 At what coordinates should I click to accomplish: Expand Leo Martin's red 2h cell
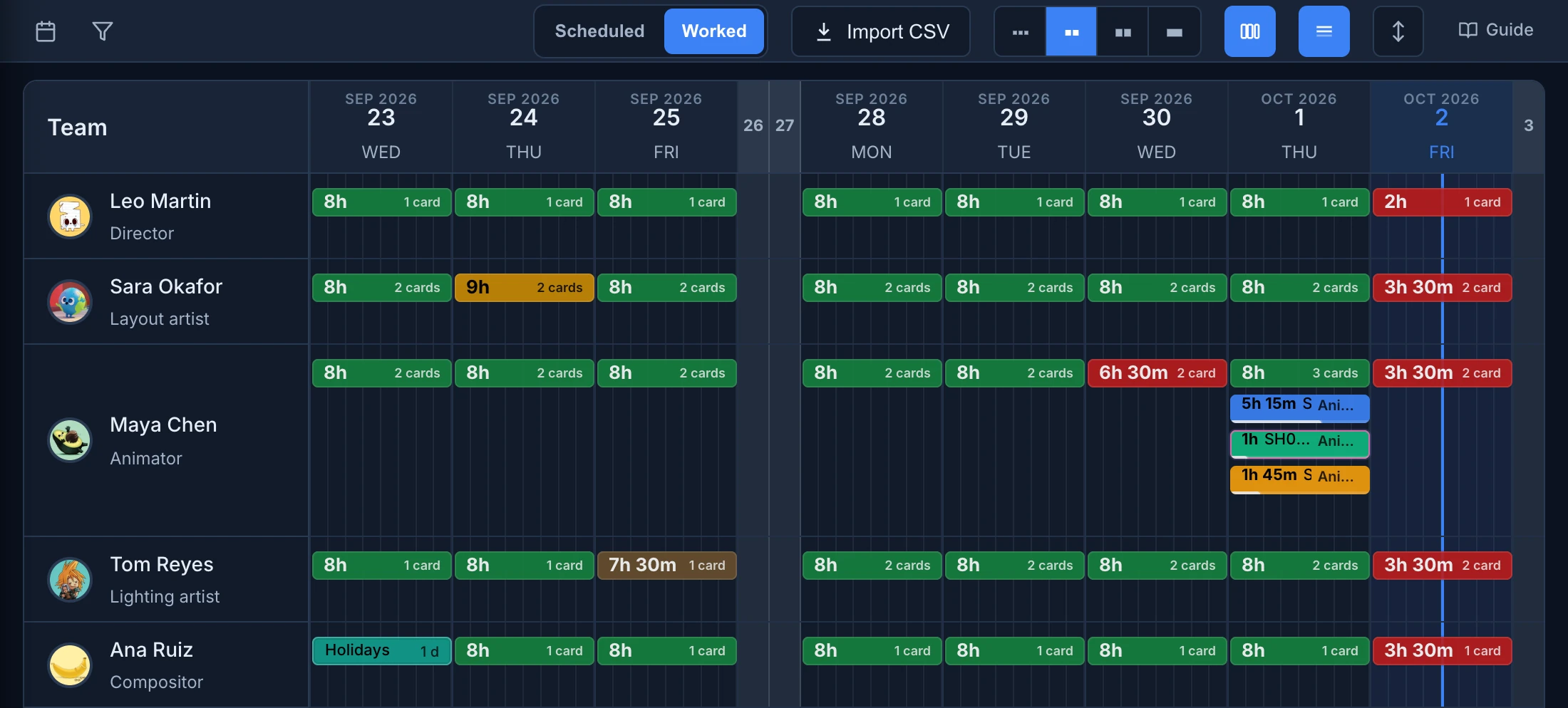(1443, 202)
